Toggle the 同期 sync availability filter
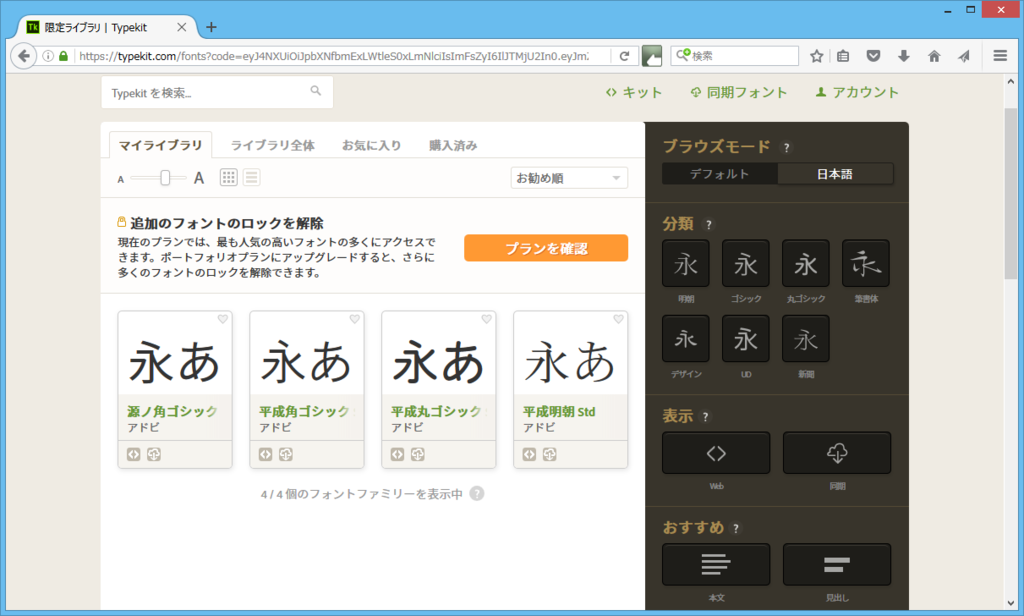 point(837,453)
